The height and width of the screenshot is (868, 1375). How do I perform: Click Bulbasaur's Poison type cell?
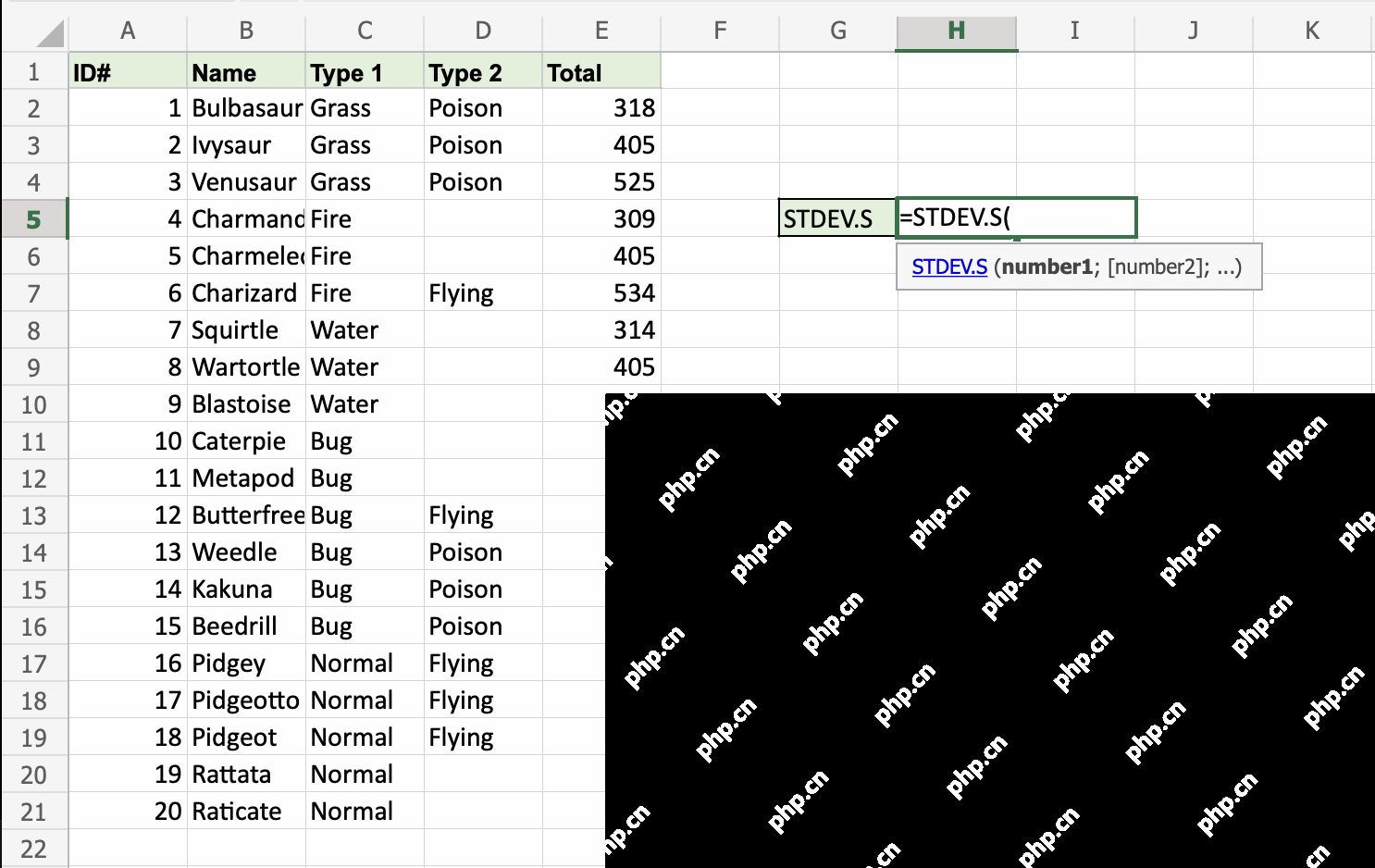tap(483, 108)
